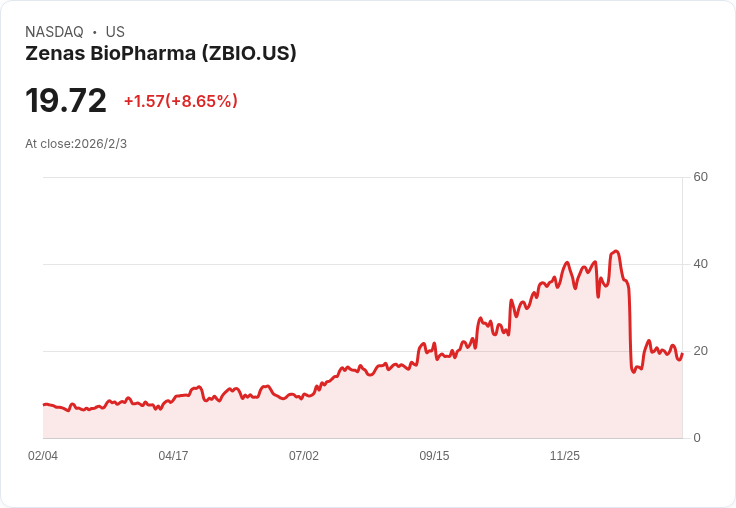Click the highest peak of the price line

pyautogui.click(x=616, y=251)
